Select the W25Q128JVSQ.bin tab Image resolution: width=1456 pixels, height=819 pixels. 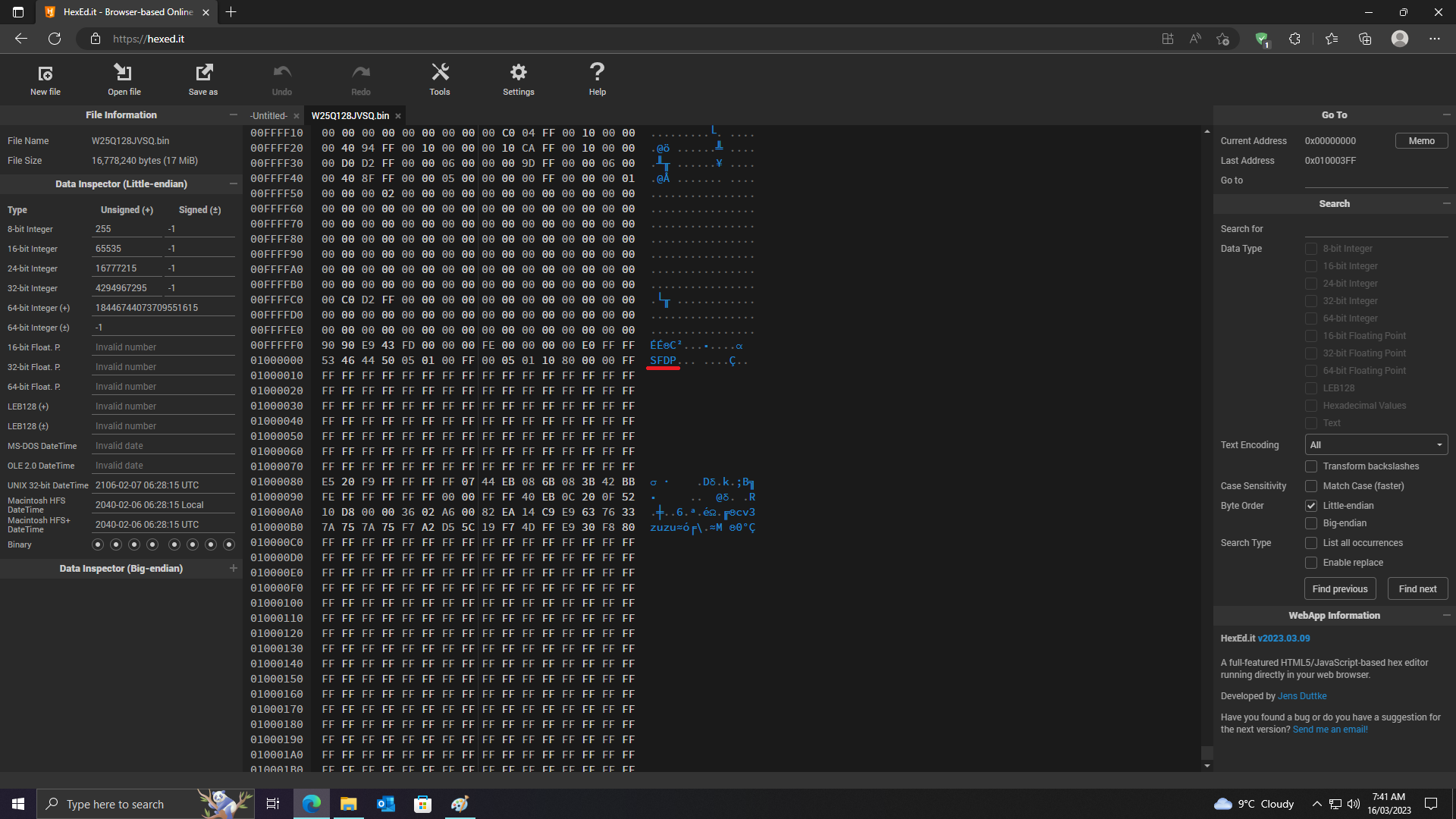pyautogui.click(x=350, y=116)
